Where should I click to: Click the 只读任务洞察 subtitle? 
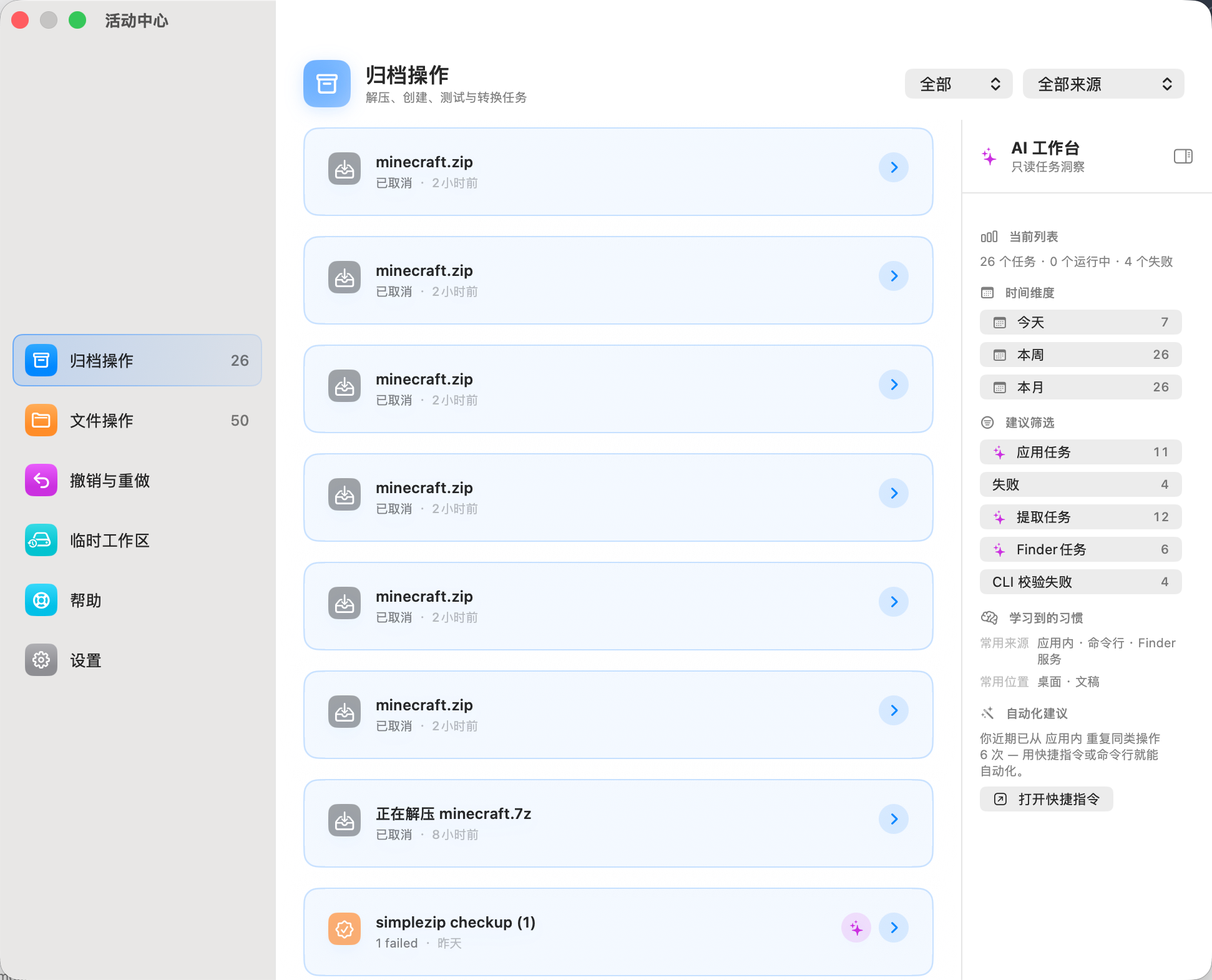(x=1048, y=167)
